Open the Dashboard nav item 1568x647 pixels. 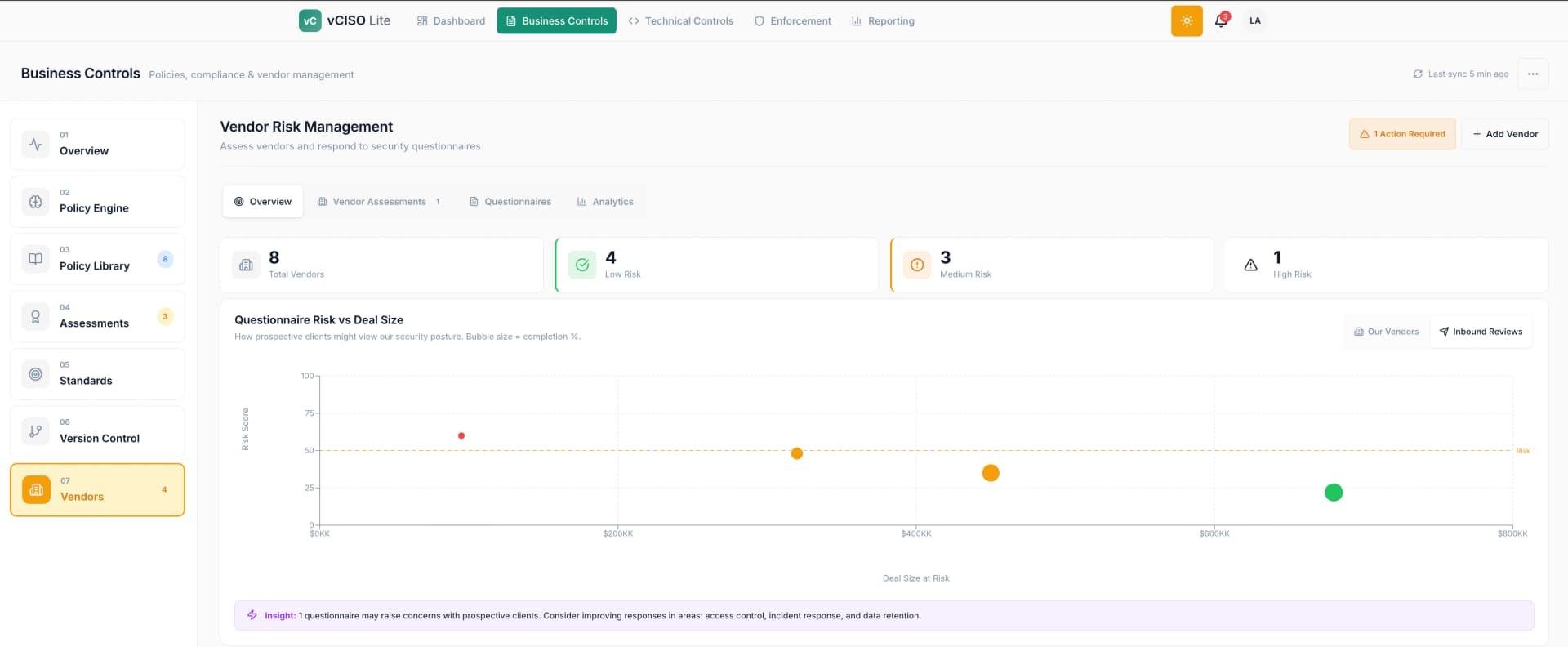coord(451,20)
